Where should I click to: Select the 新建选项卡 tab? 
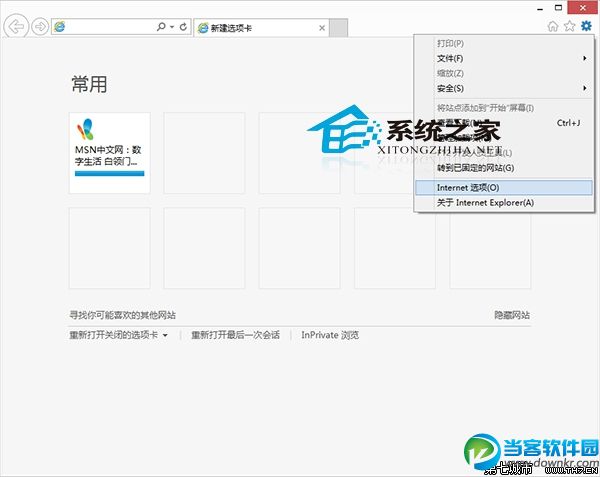[x=261, y=28]
